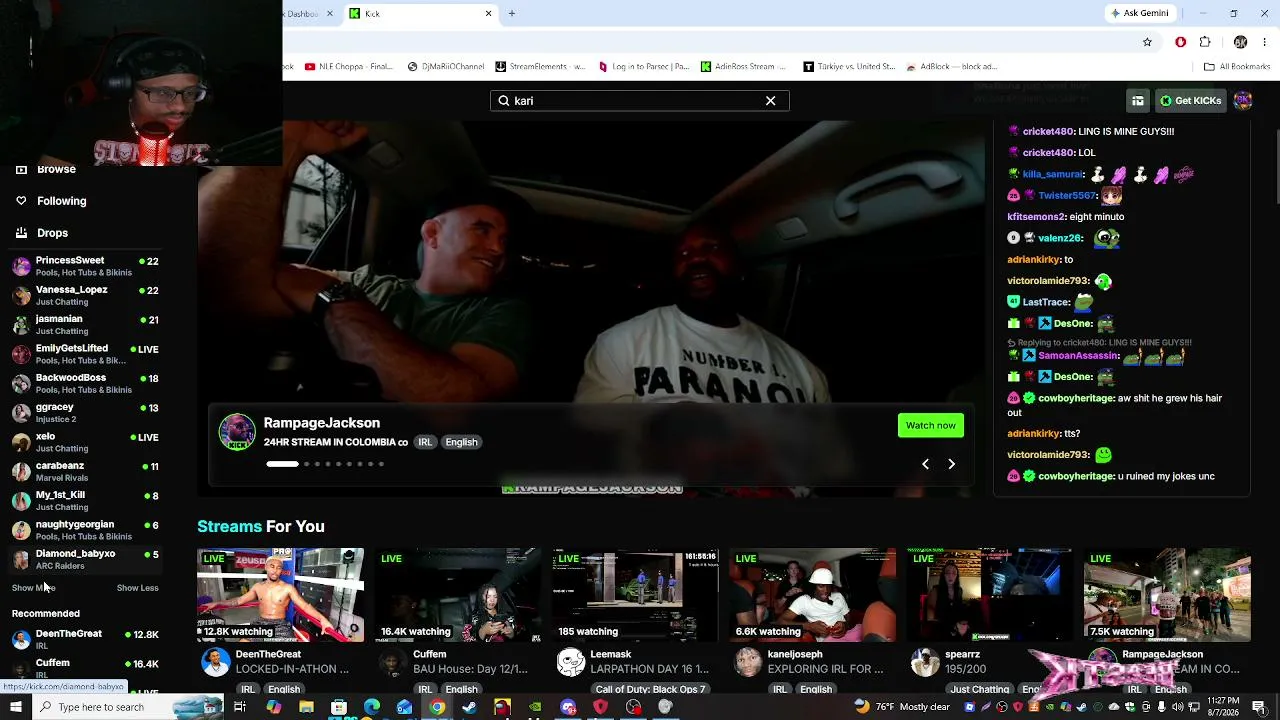1280x720 pixels.
Task: Close the Kick browser tab
Action: 488,14
